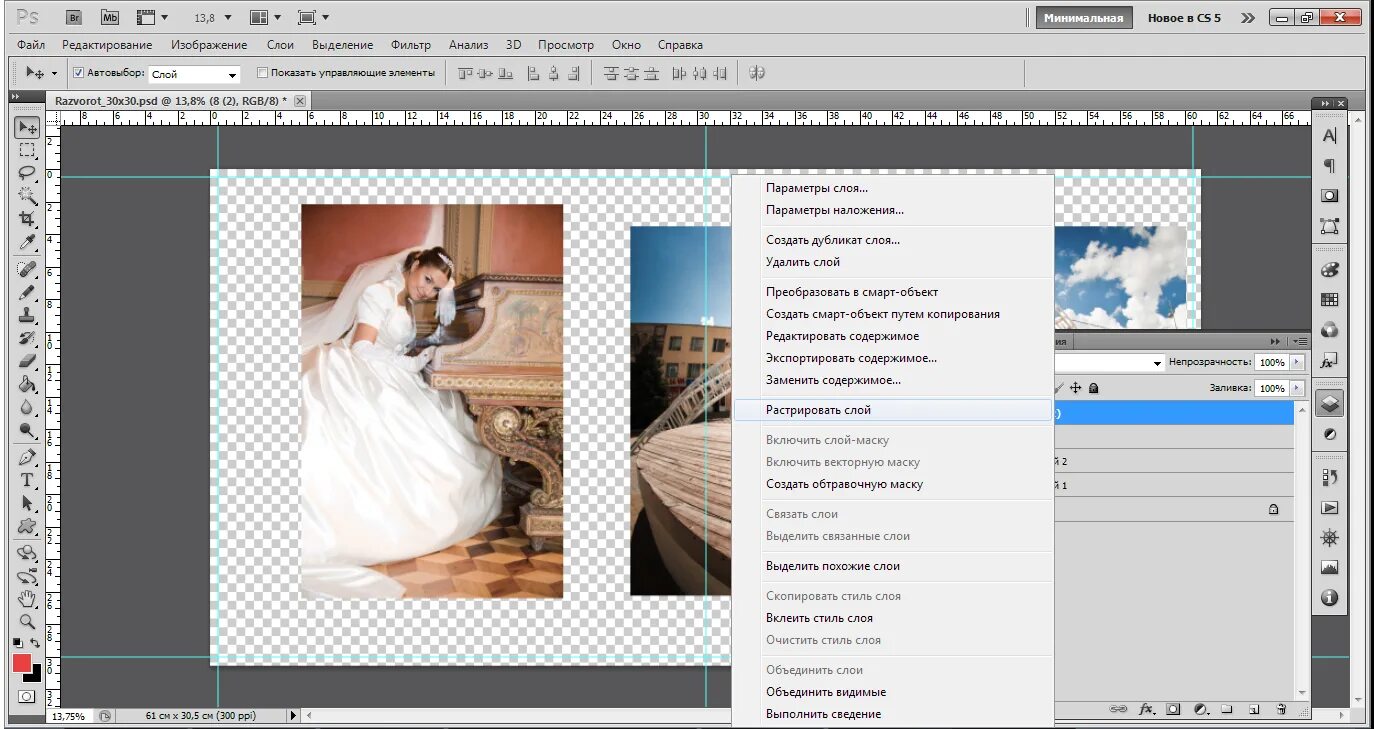Select the Path Selection arrow tool
1374x729 pixels.
click(27, 503)
